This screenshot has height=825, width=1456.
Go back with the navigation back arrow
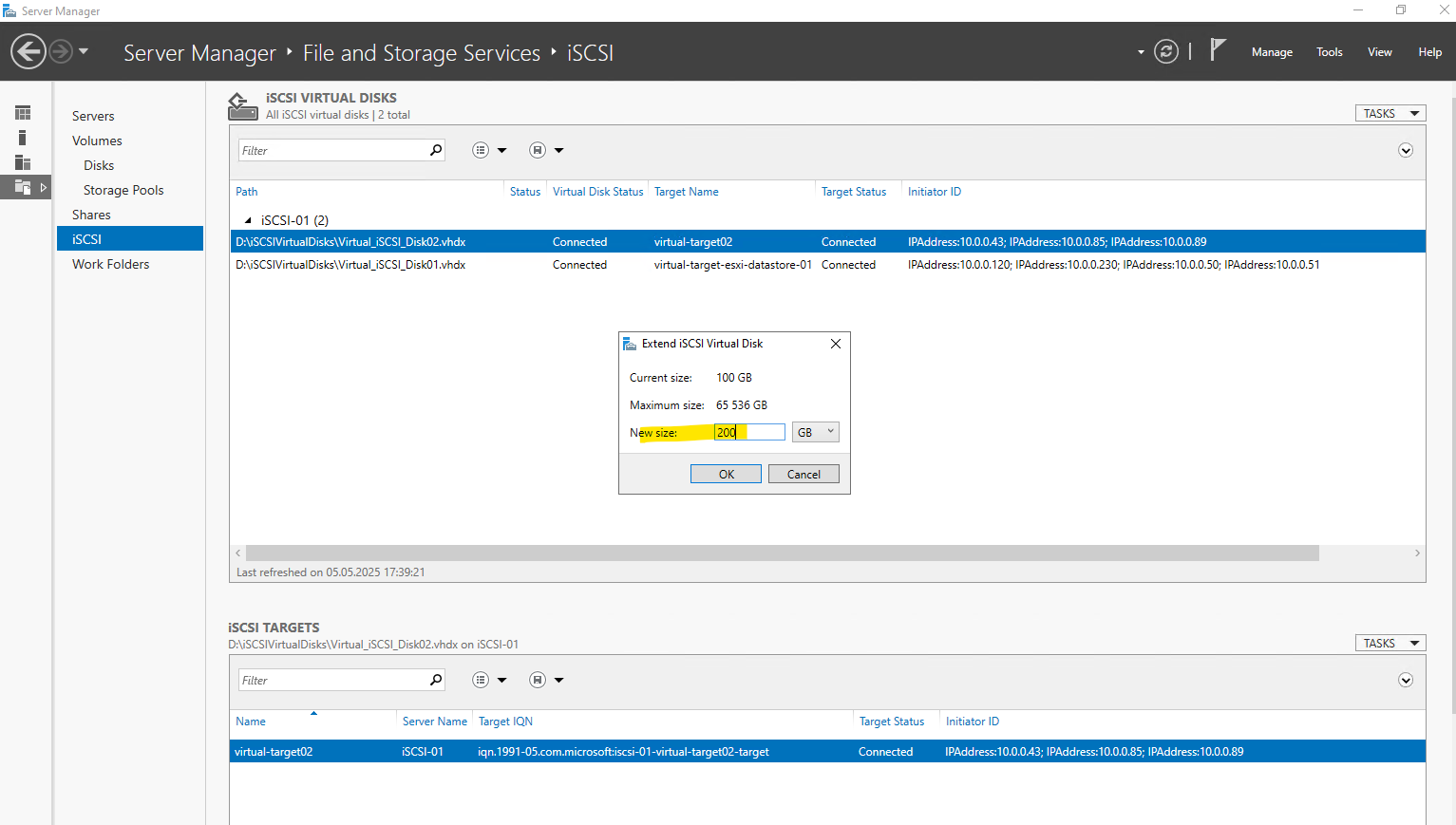coord(28,51)
